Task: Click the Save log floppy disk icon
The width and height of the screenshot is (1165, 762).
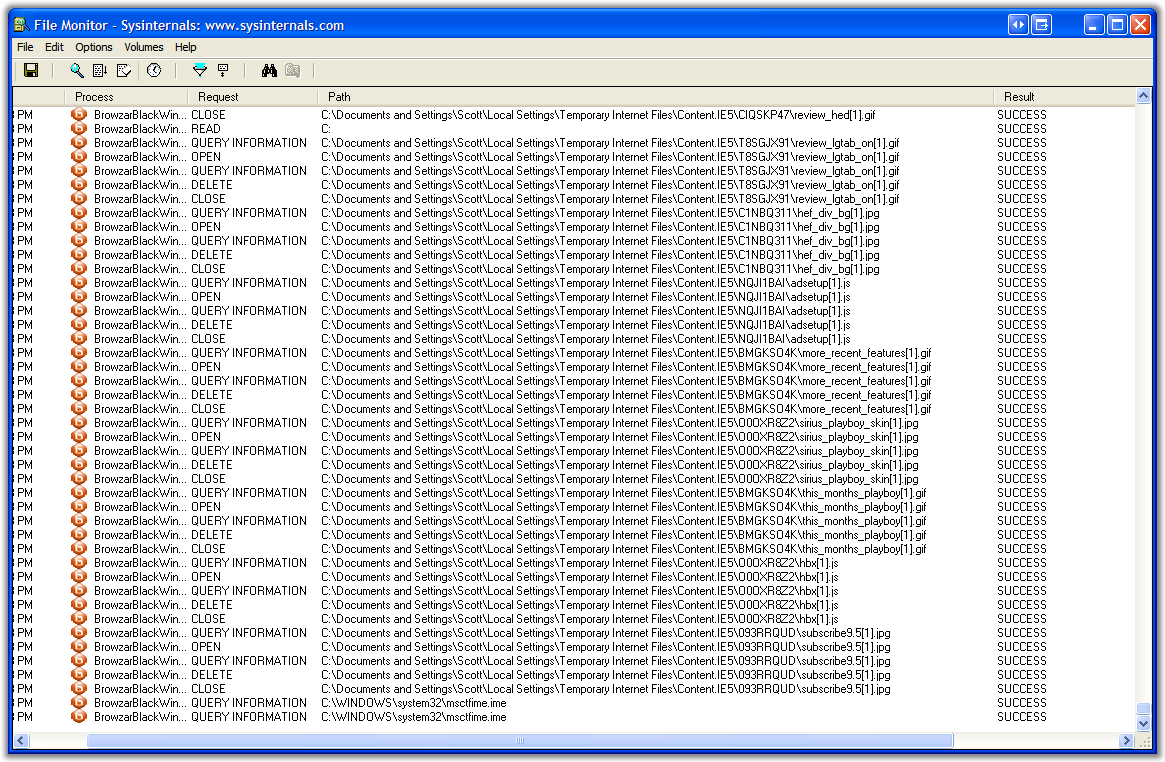Action: [31, 71]
